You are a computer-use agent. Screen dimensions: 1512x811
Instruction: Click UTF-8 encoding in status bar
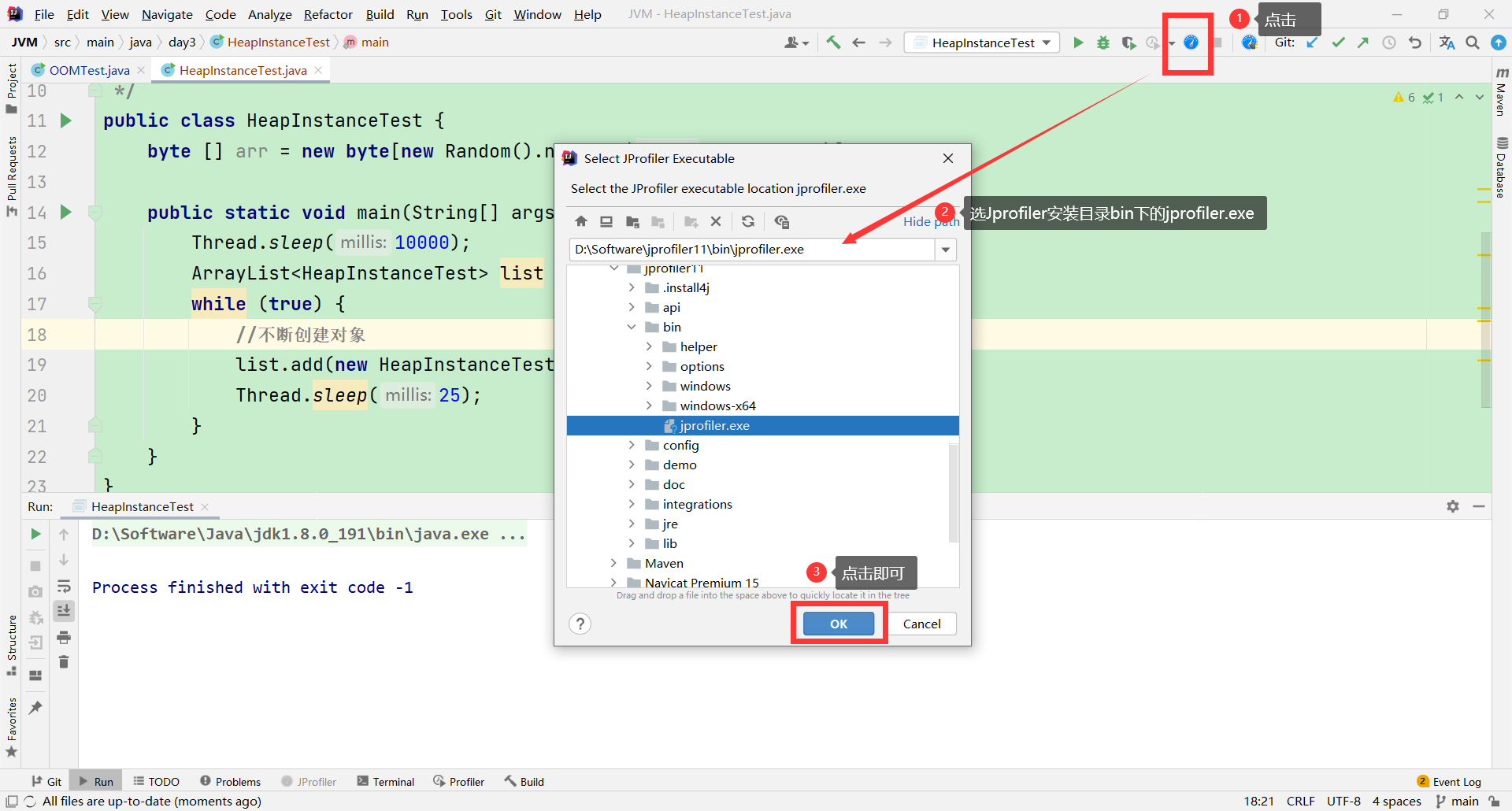click(1343, 801)
